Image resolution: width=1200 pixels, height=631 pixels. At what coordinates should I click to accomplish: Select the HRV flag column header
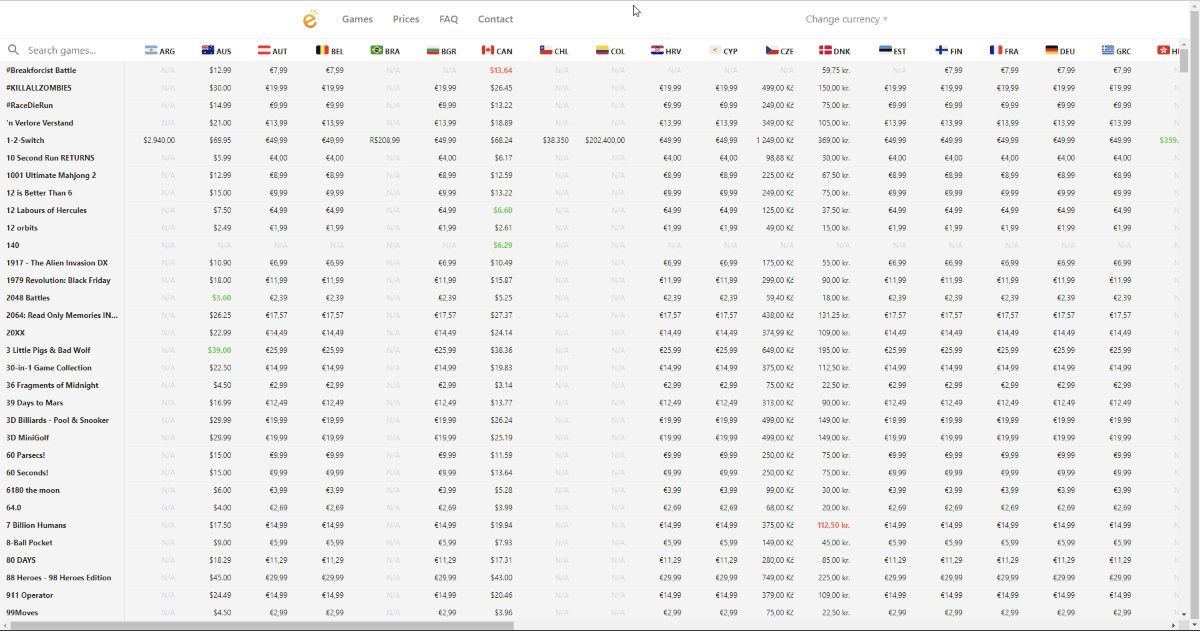click(666, 51)
